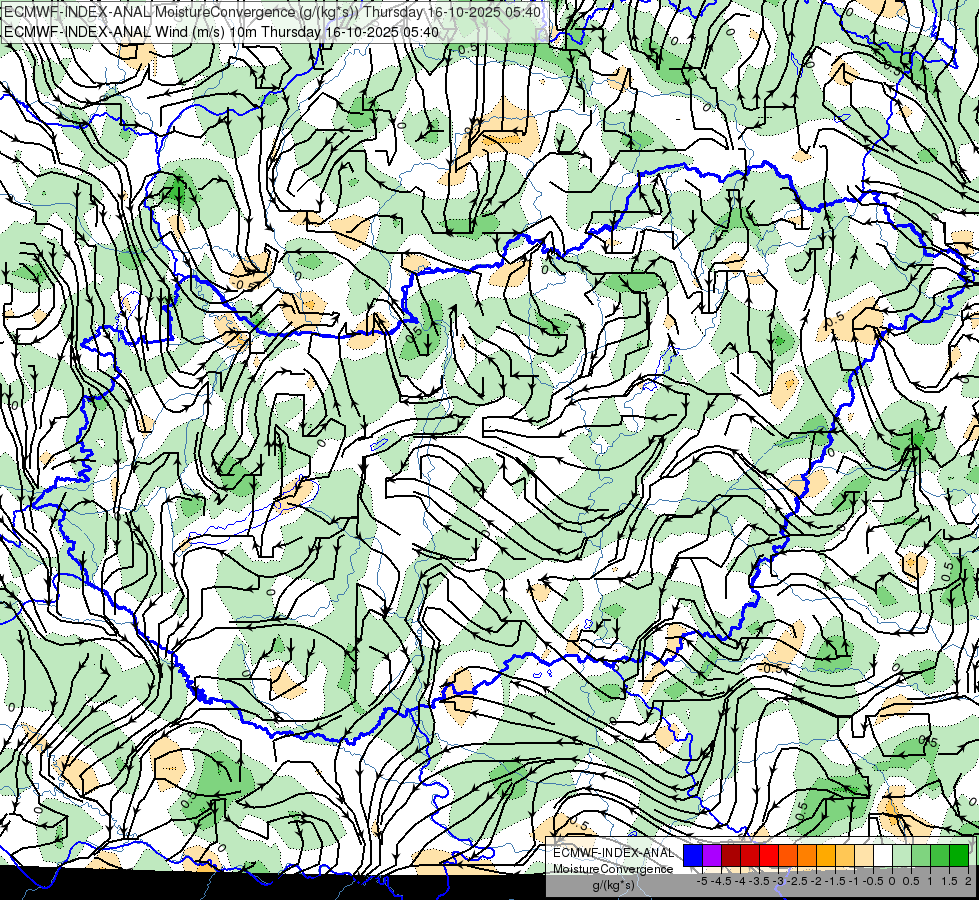
Task: Click the -5 tick label on the legend
Action: [702, 881]
